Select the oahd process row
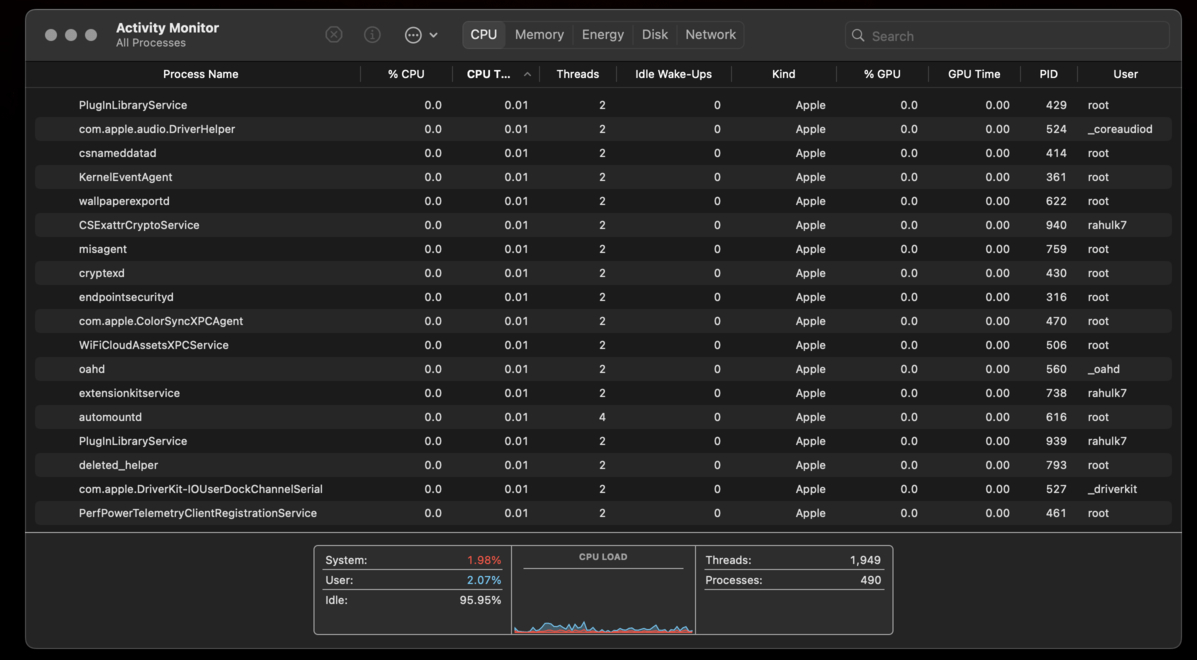This screenshot has width=1197, height=660. [x=603, y=369]
